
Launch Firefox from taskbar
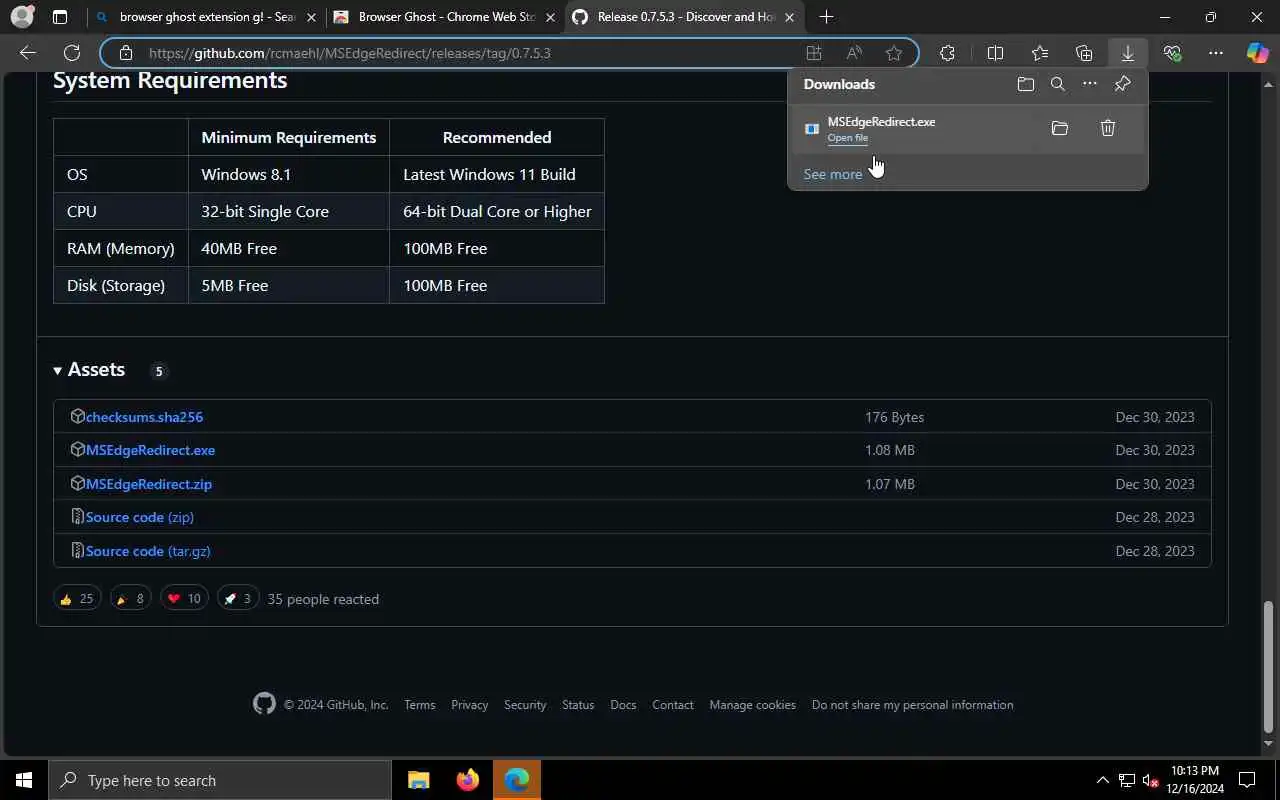(x=467, y=780)
